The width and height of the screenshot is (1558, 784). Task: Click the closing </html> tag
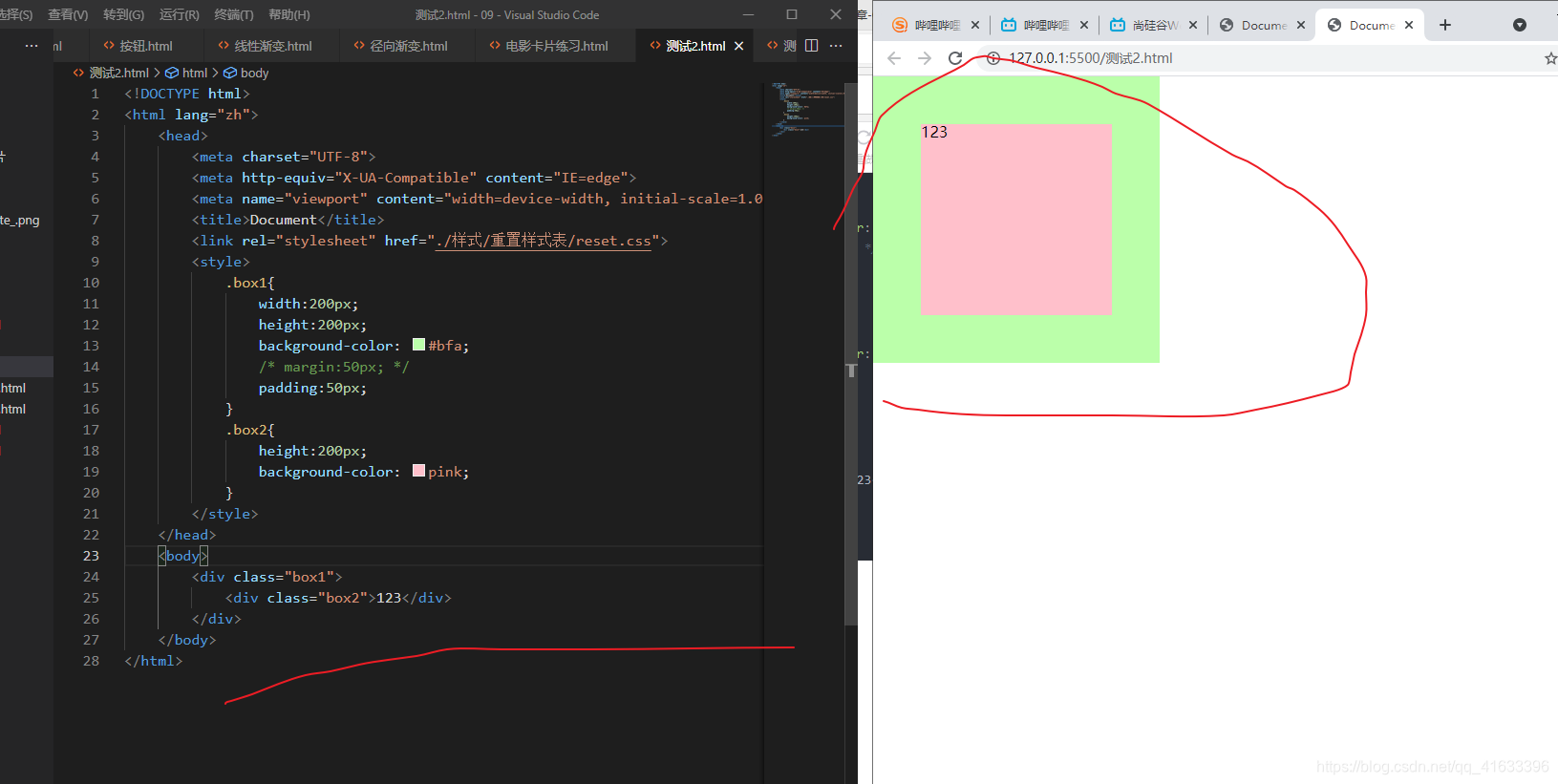tap(153, 661)
